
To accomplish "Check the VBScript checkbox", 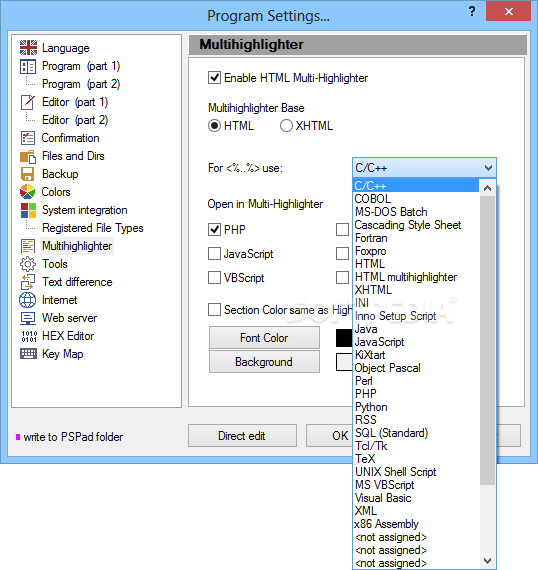I will coord(214,278).
